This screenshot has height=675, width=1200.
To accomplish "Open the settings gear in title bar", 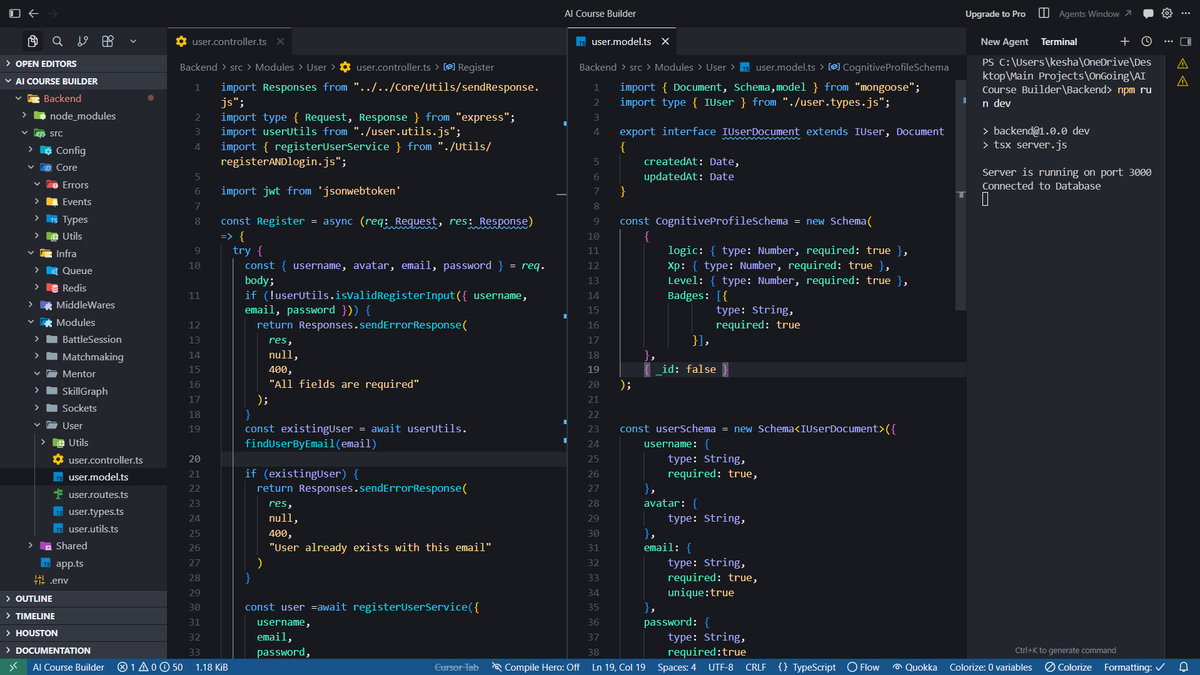I will click(x=1166, y=14).
